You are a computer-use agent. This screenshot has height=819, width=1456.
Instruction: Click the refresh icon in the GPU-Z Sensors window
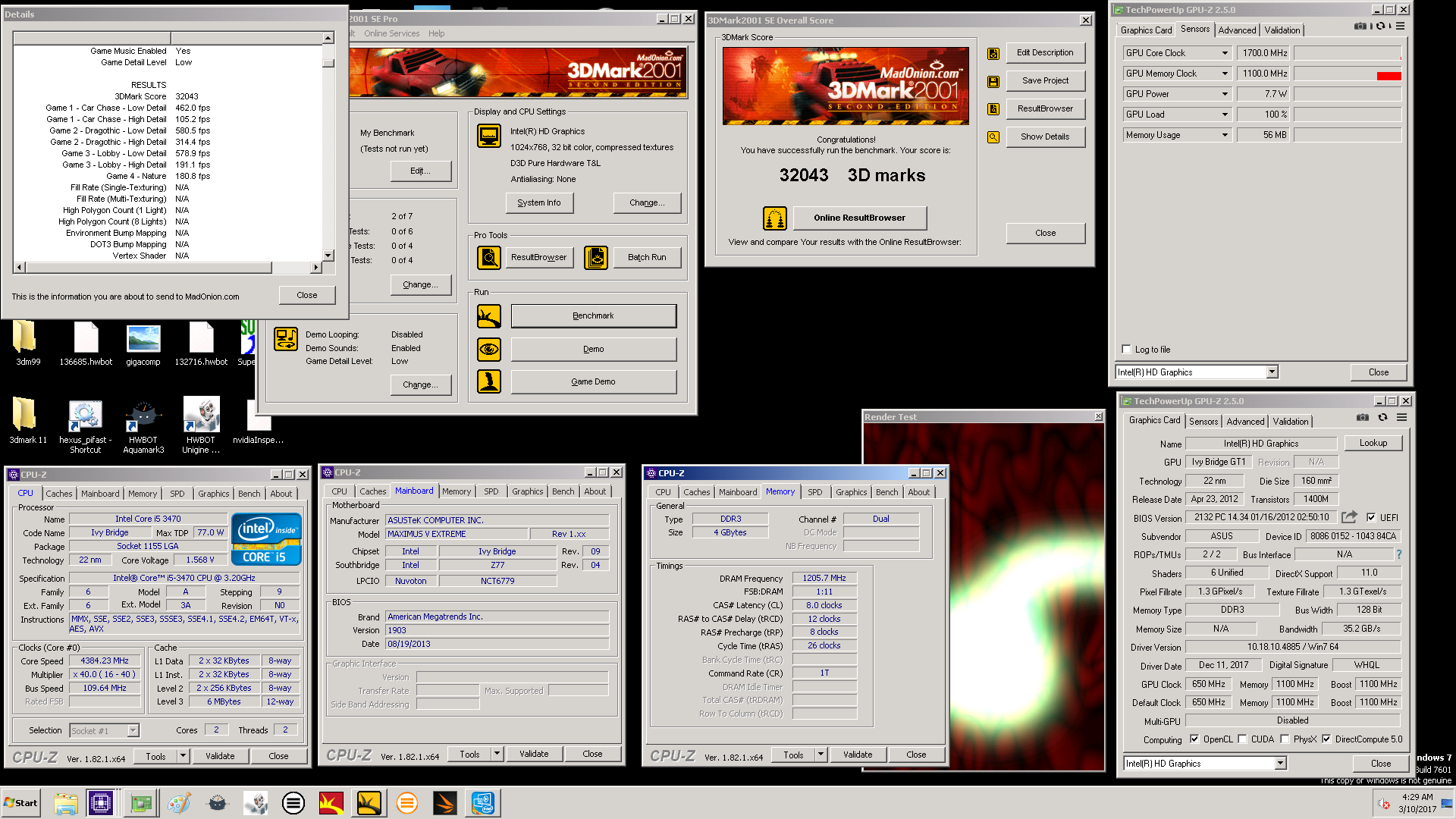(x=1381, y=27)
